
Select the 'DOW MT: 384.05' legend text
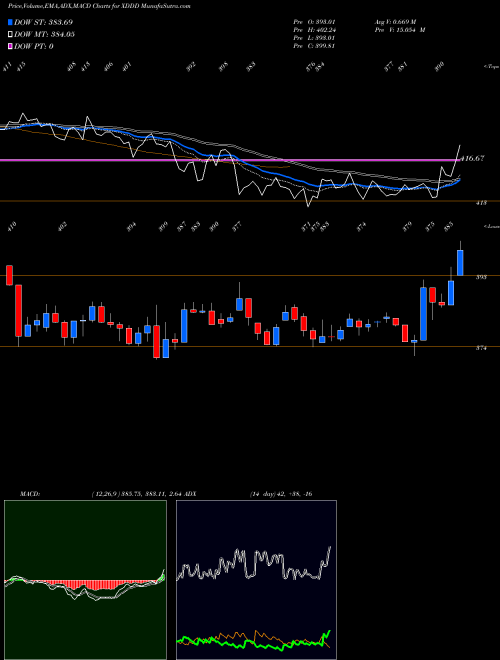(44, 35)
